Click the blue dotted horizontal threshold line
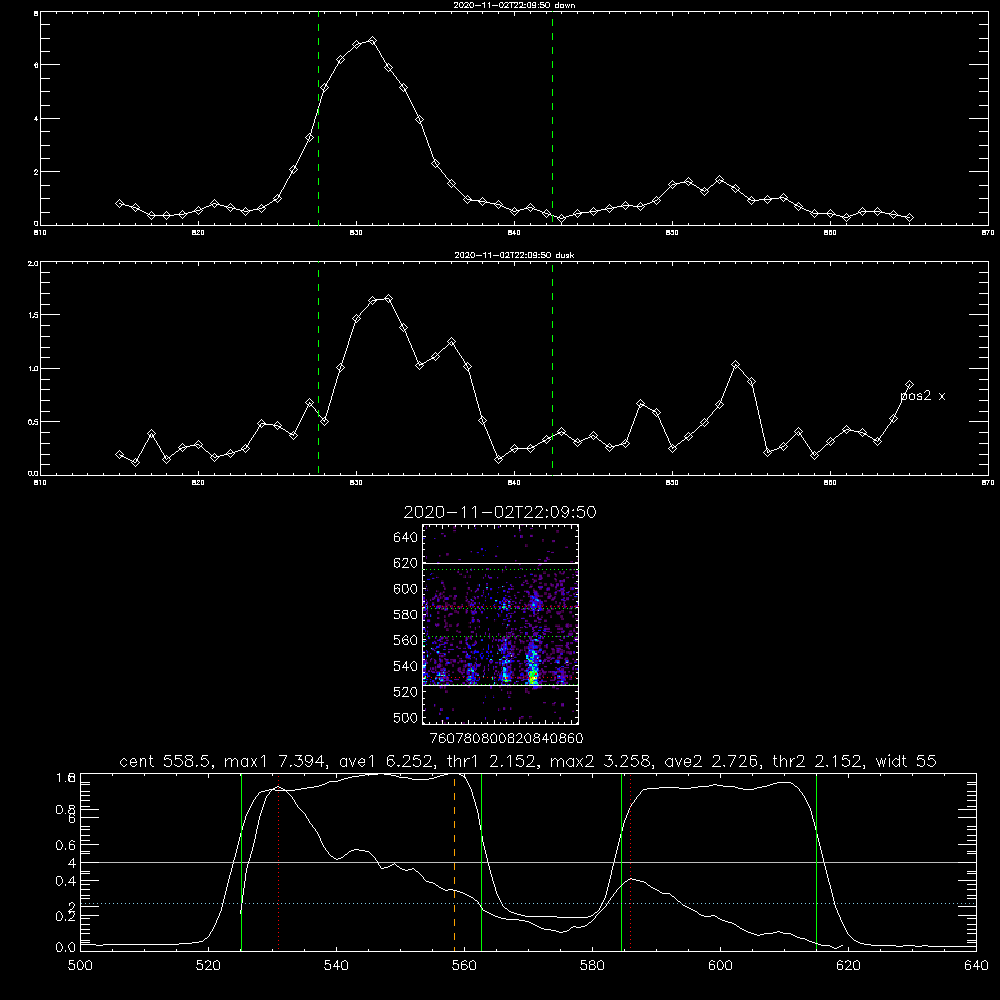 click(528, 904)
